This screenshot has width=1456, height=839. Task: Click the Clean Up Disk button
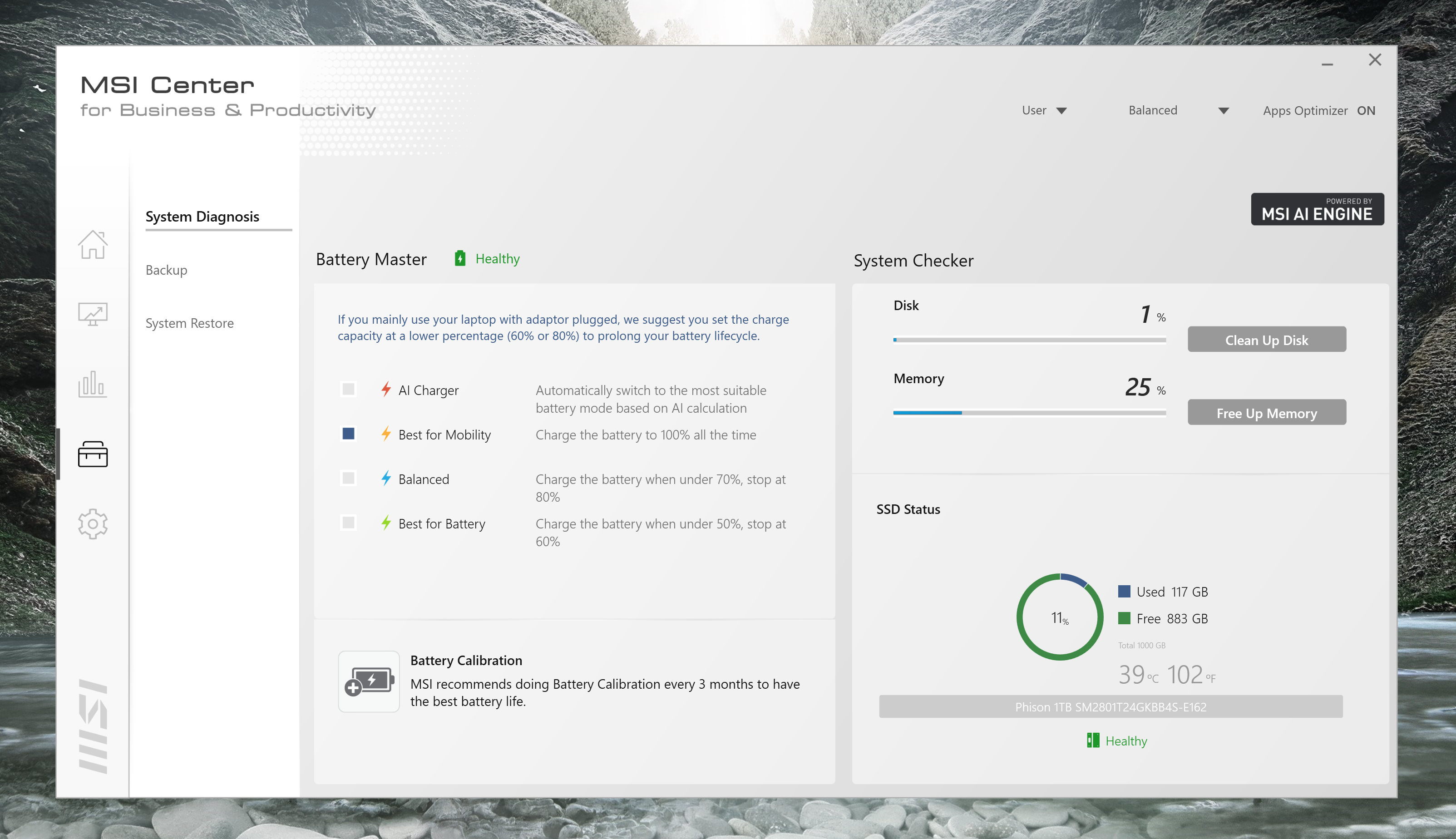pos(1266,340)
